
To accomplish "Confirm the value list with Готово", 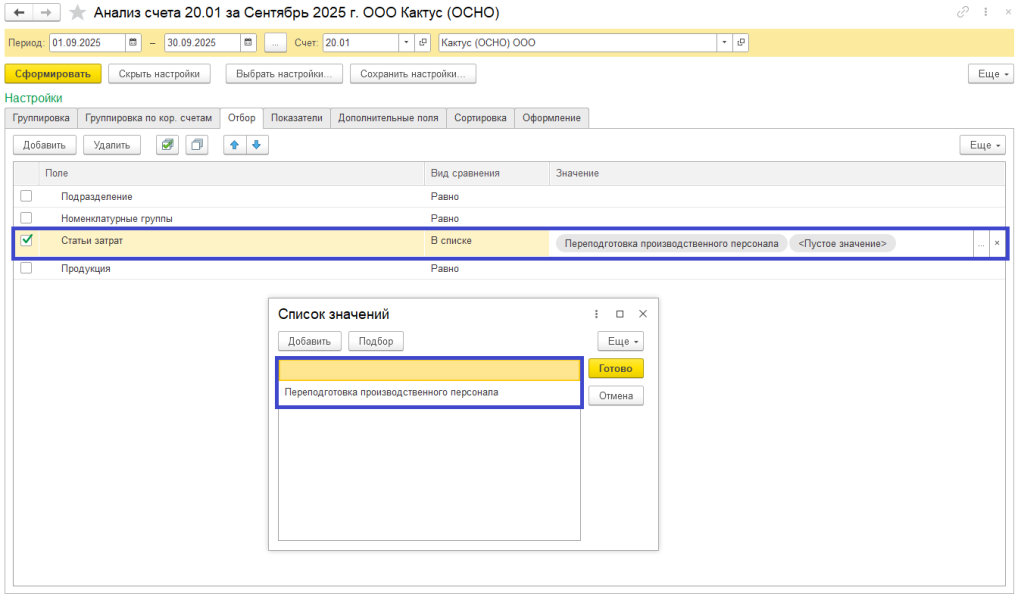I will (x=615, y=368).
